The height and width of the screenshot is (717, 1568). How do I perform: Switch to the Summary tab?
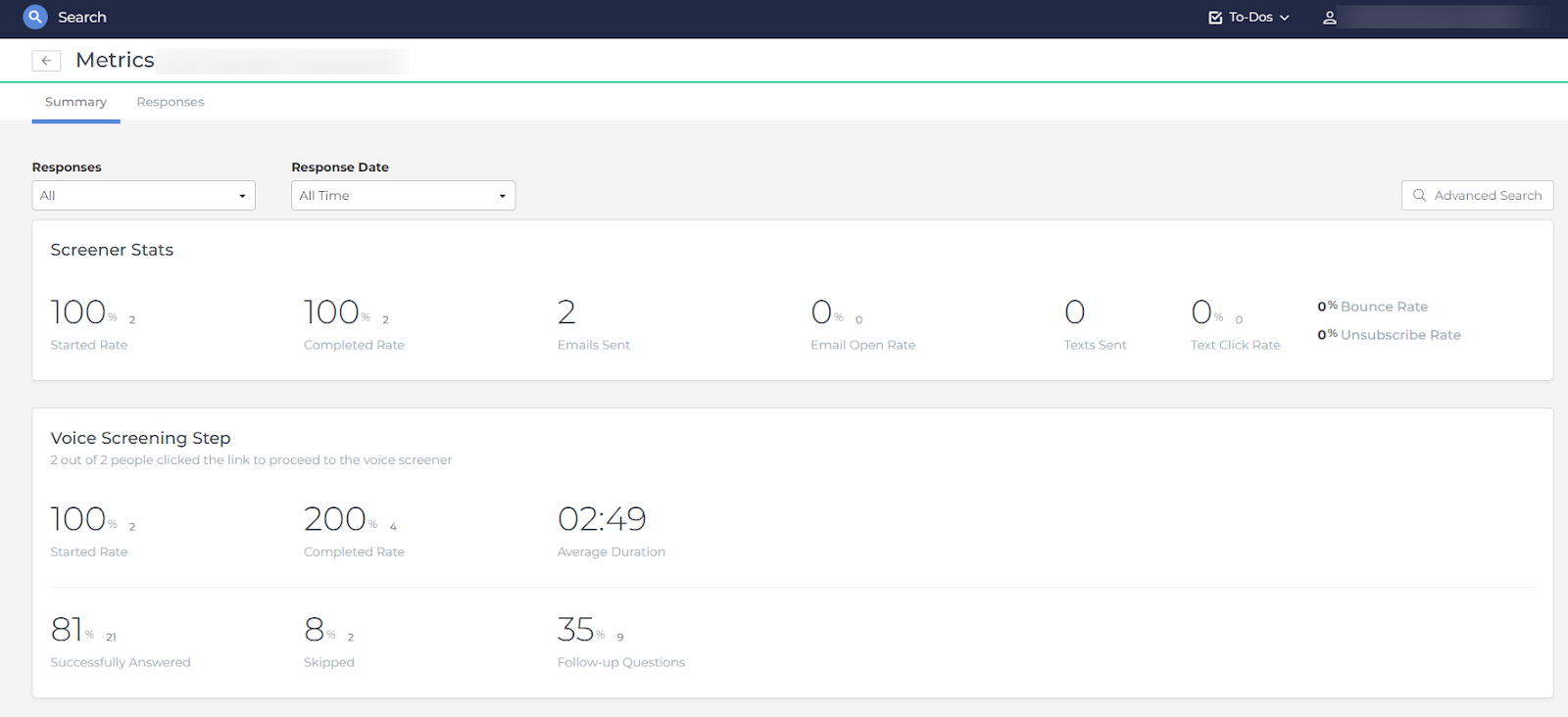pos(75,102)
